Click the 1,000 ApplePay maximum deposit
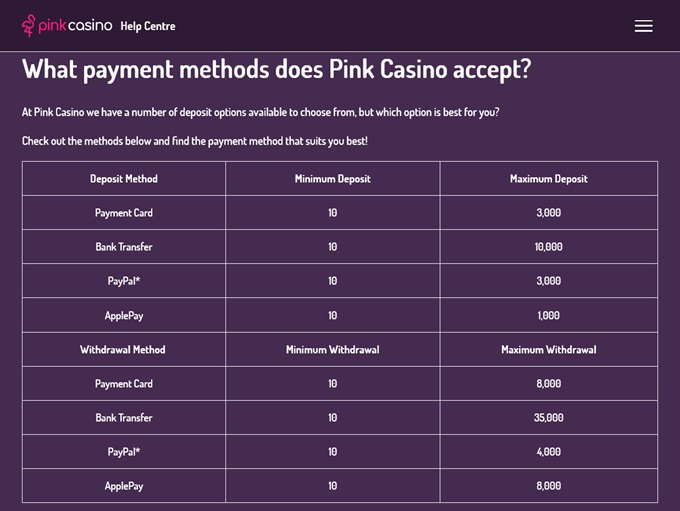The height and width of the screenshot is (511, 680). point(548,316)
